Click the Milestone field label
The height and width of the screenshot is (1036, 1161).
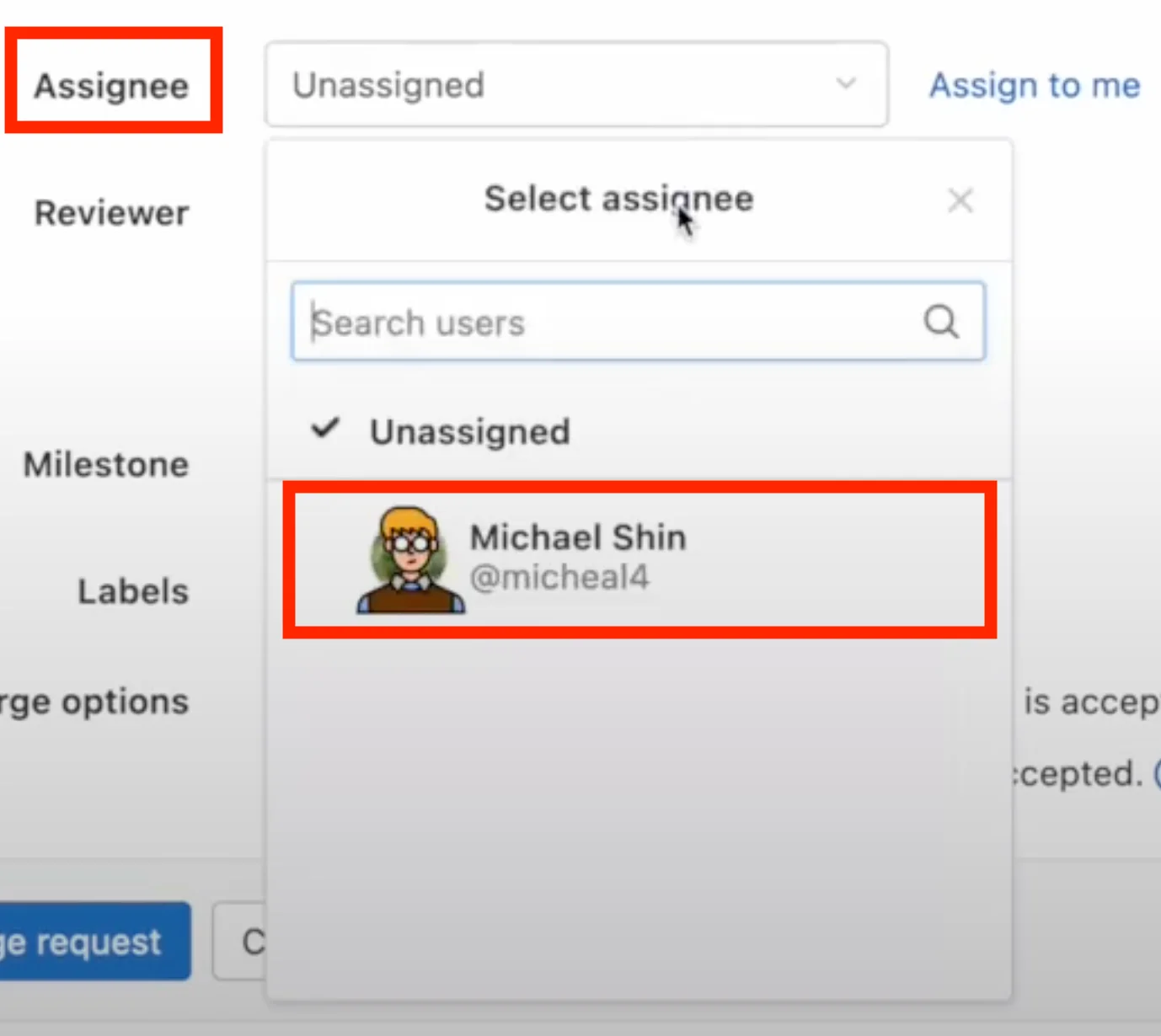(x=106, y=464)
